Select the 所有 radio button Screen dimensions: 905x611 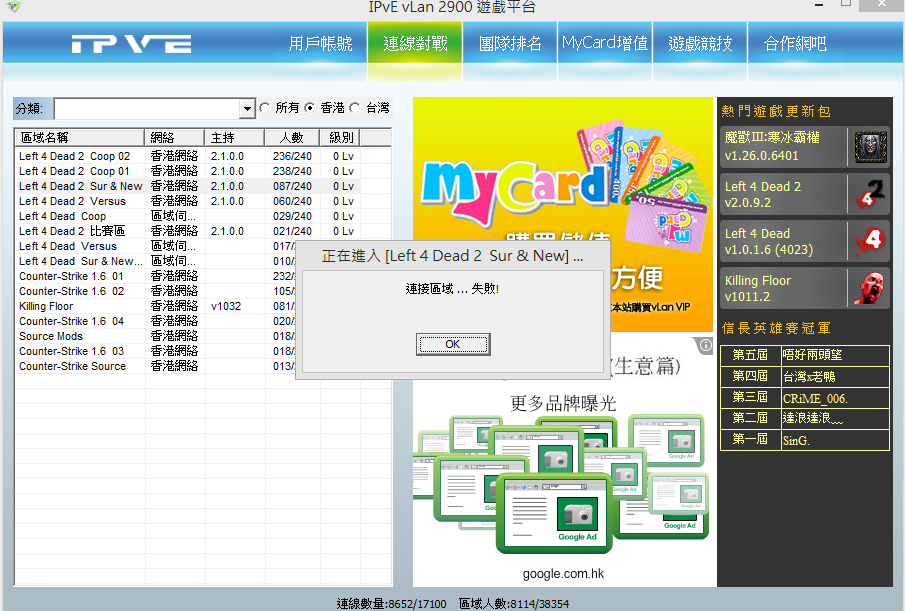click(x=265, y=108)
